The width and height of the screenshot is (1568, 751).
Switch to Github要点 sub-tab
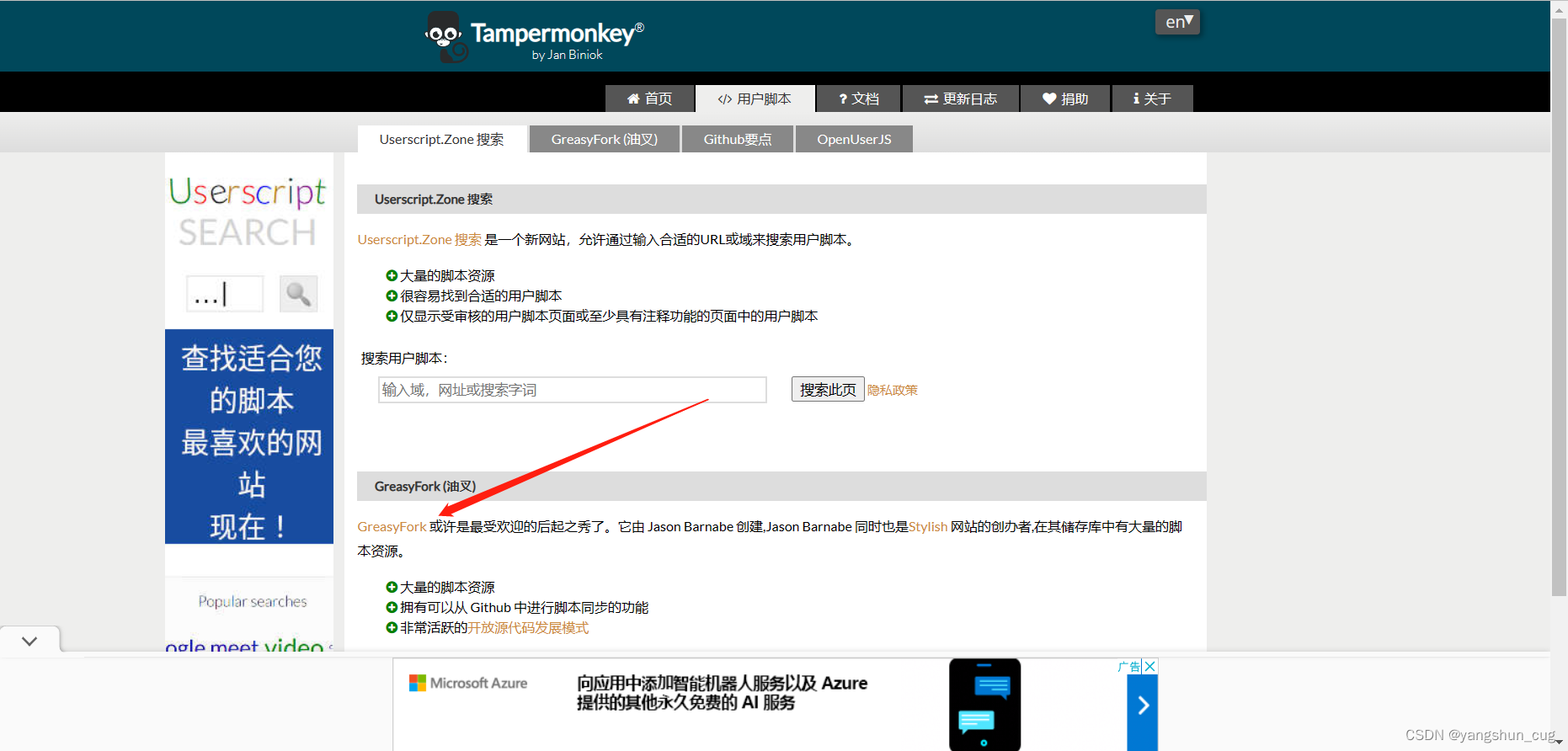[738, 139]
